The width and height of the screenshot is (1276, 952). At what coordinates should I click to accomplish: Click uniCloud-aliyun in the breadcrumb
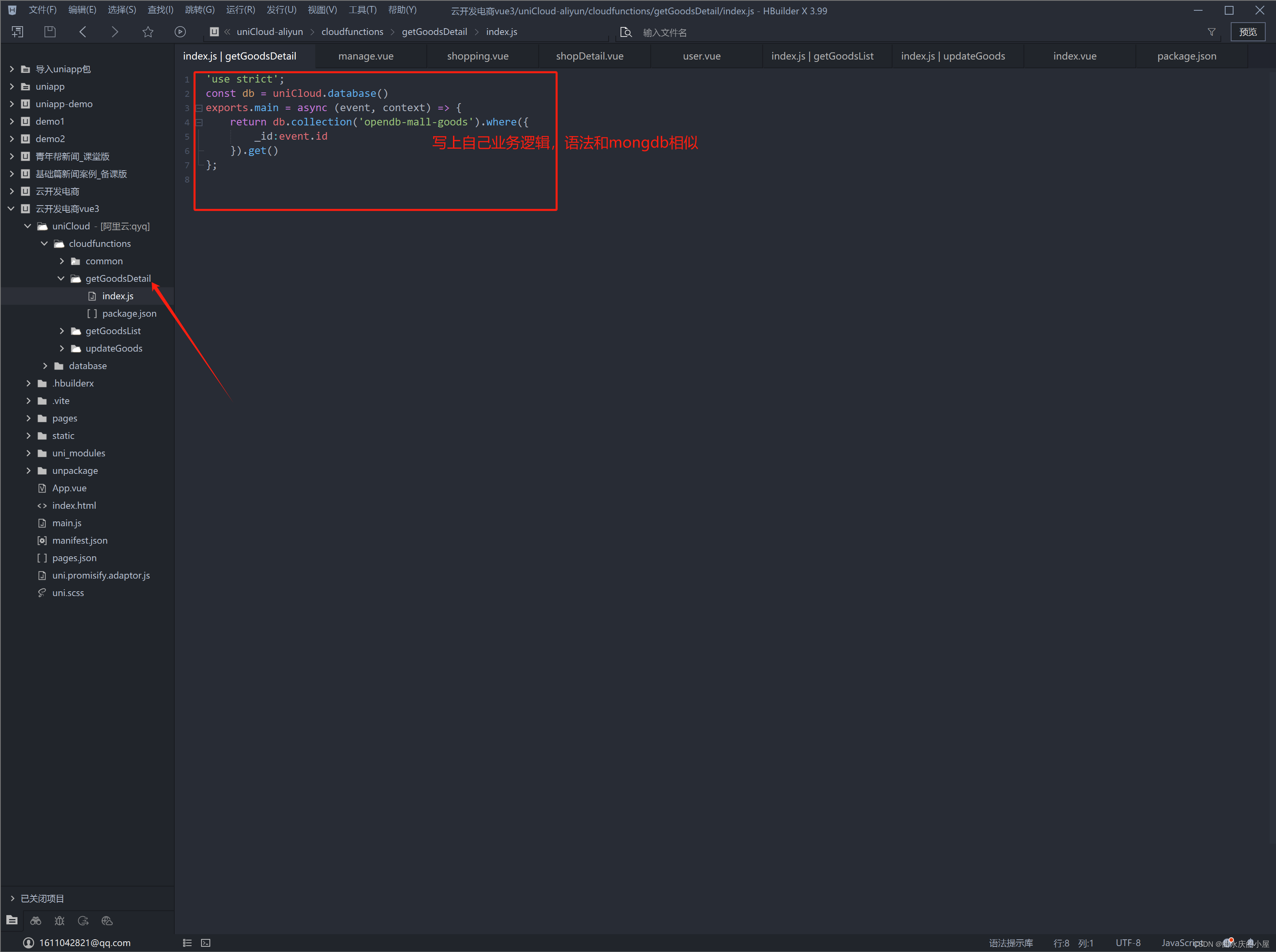point(269,32)
